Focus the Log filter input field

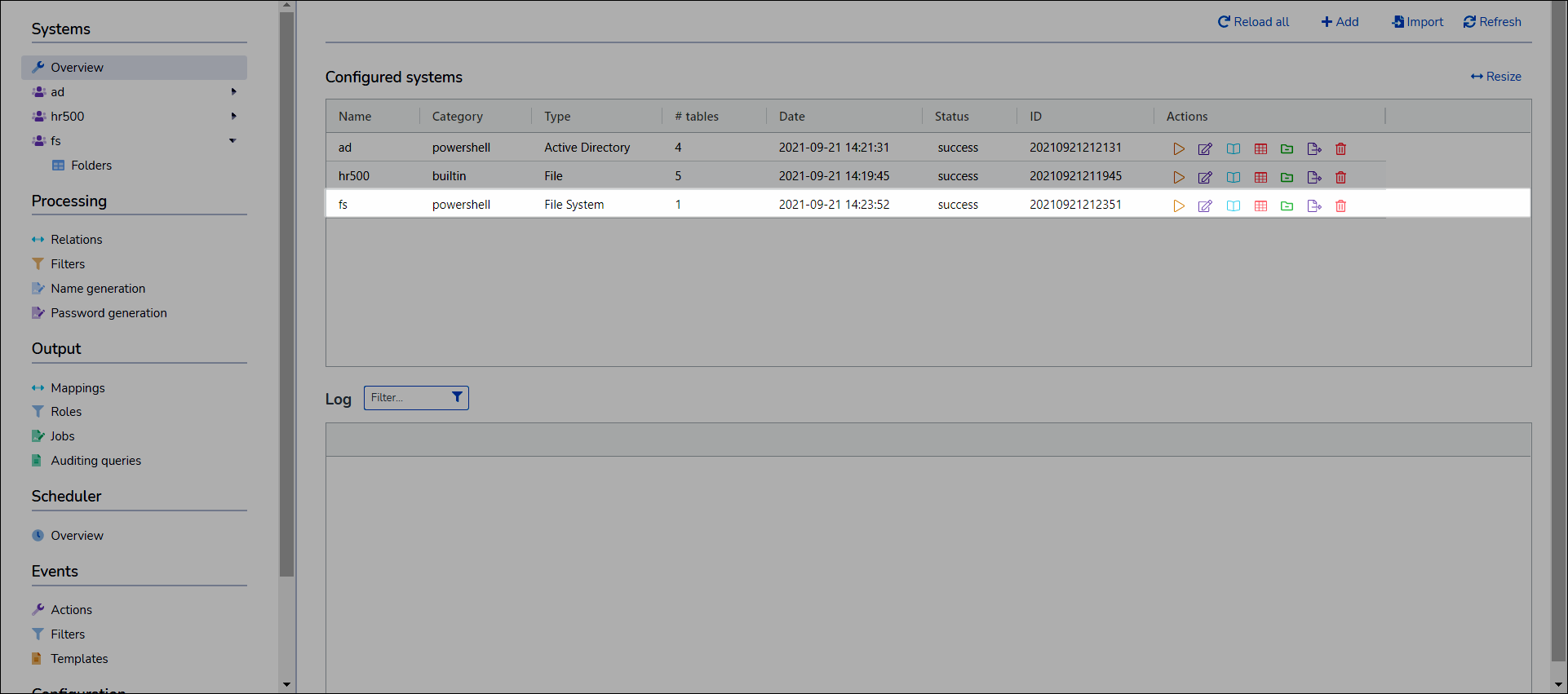408,398
